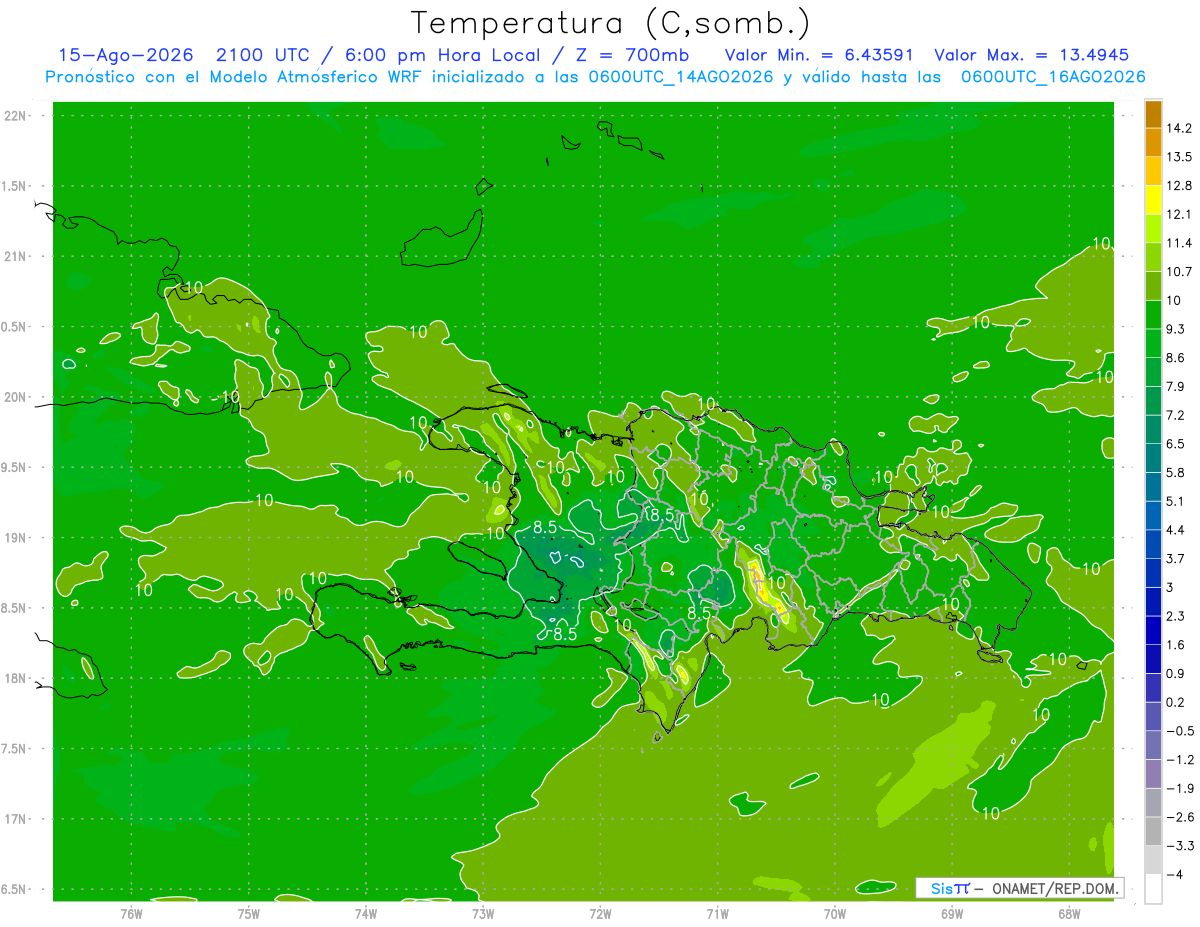Image resolution: width=1200 pixels, height=927 pixels.
Task: Click the legend value 13.5
Action: point(1179,157)
